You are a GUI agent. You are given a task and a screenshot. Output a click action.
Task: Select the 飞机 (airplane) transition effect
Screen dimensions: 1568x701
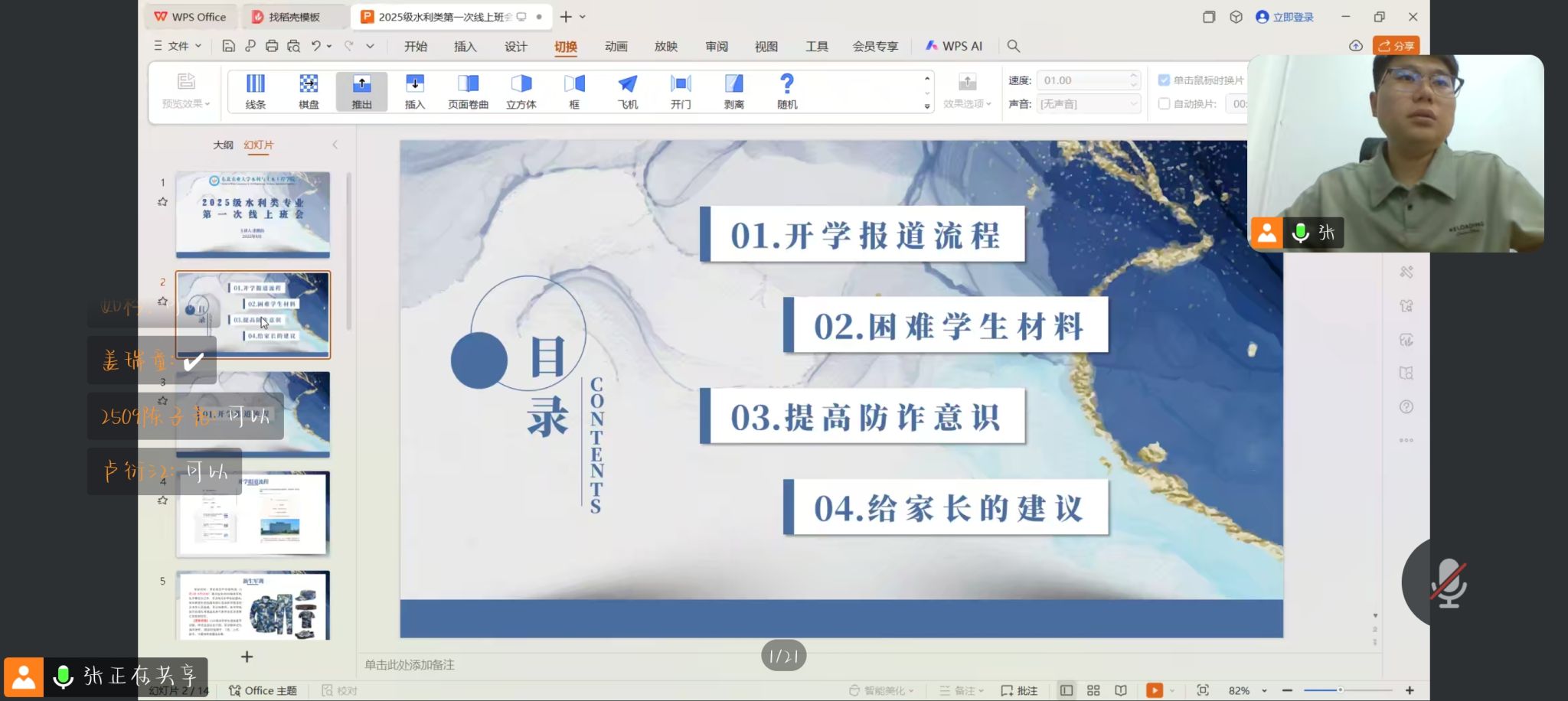[x=627, y=91]
